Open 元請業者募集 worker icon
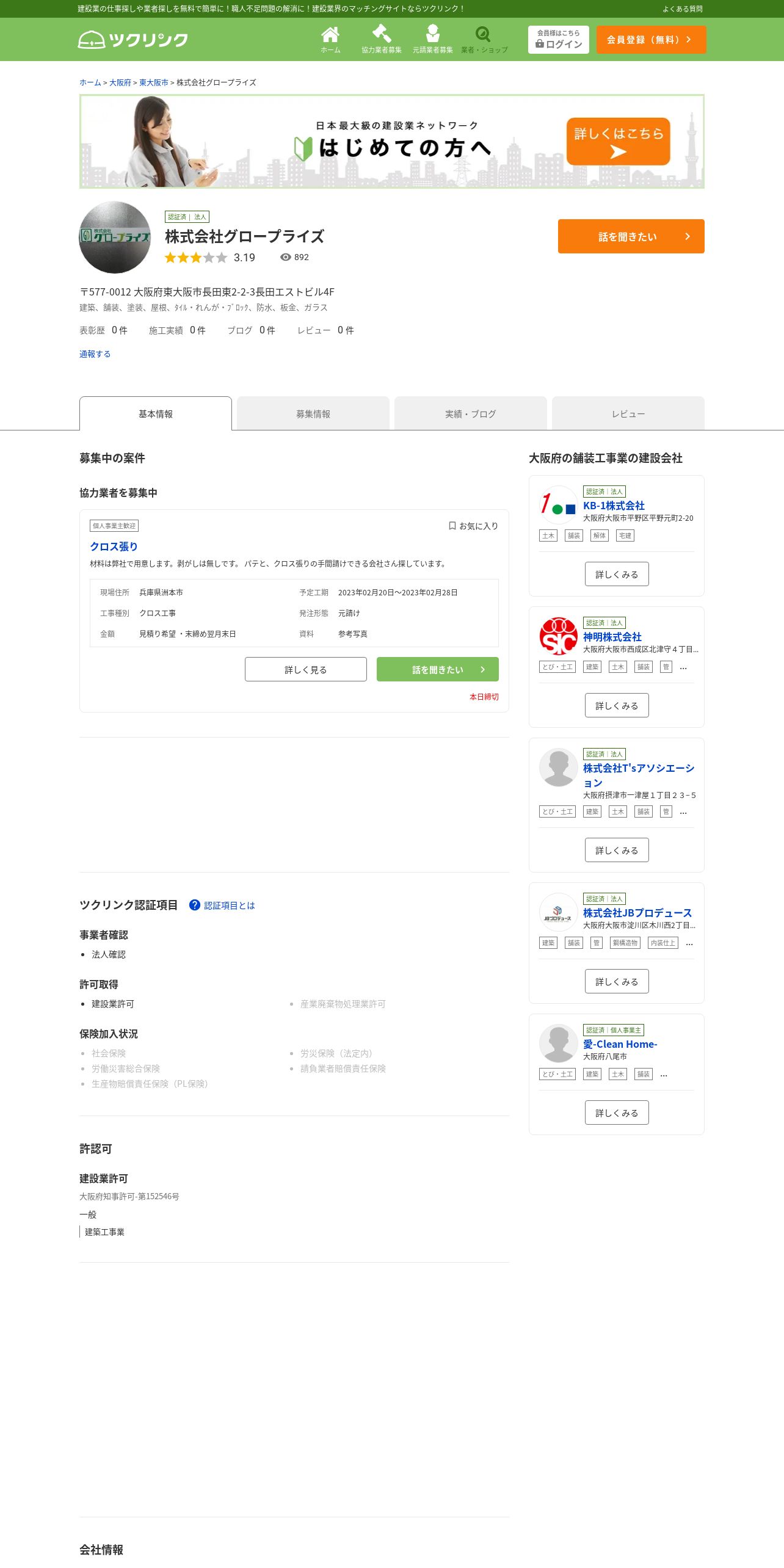 click(x=433, y=40)
